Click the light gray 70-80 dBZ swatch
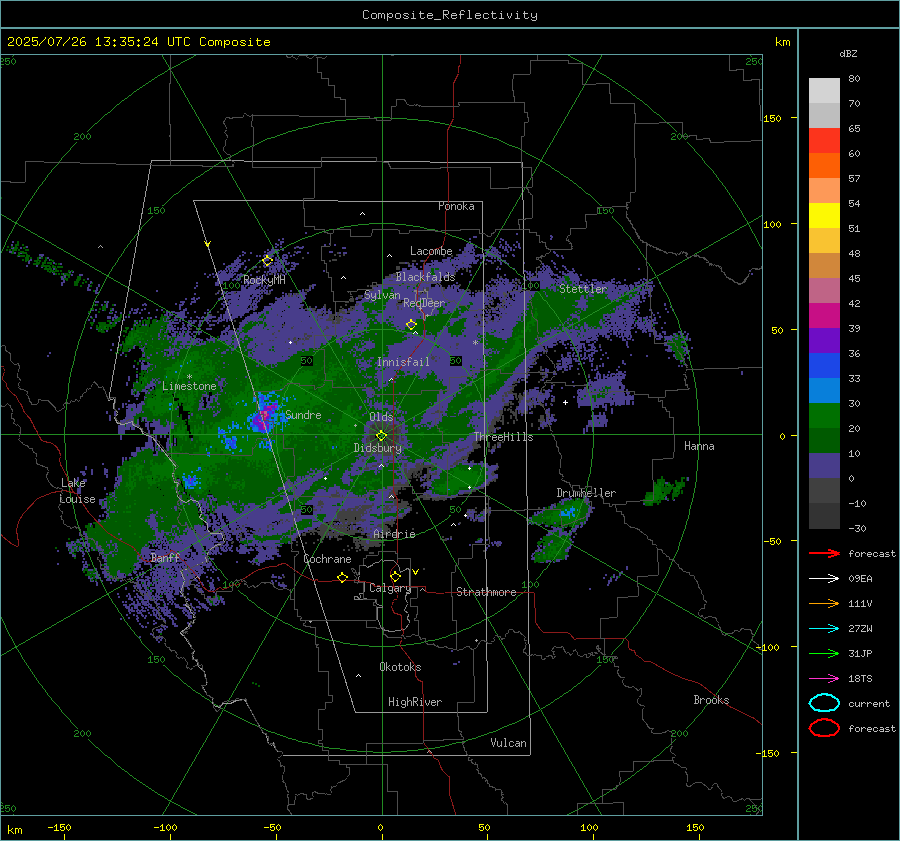This screenshot has width=900, height=841. click(824, 91)
